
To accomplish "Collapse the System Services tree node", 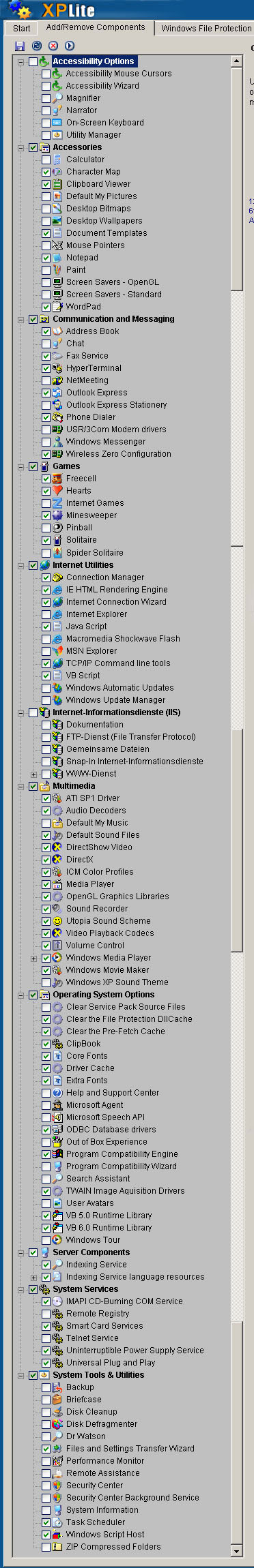I will point(20,1289).
